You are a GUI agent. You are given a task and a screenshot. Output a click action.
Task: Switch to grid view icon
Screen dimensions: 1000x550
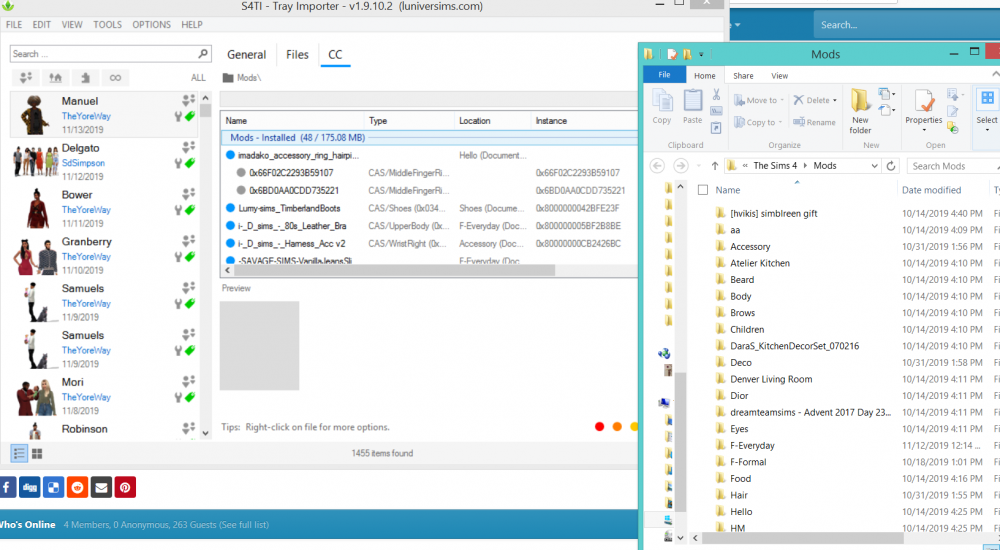pos(37,454)
